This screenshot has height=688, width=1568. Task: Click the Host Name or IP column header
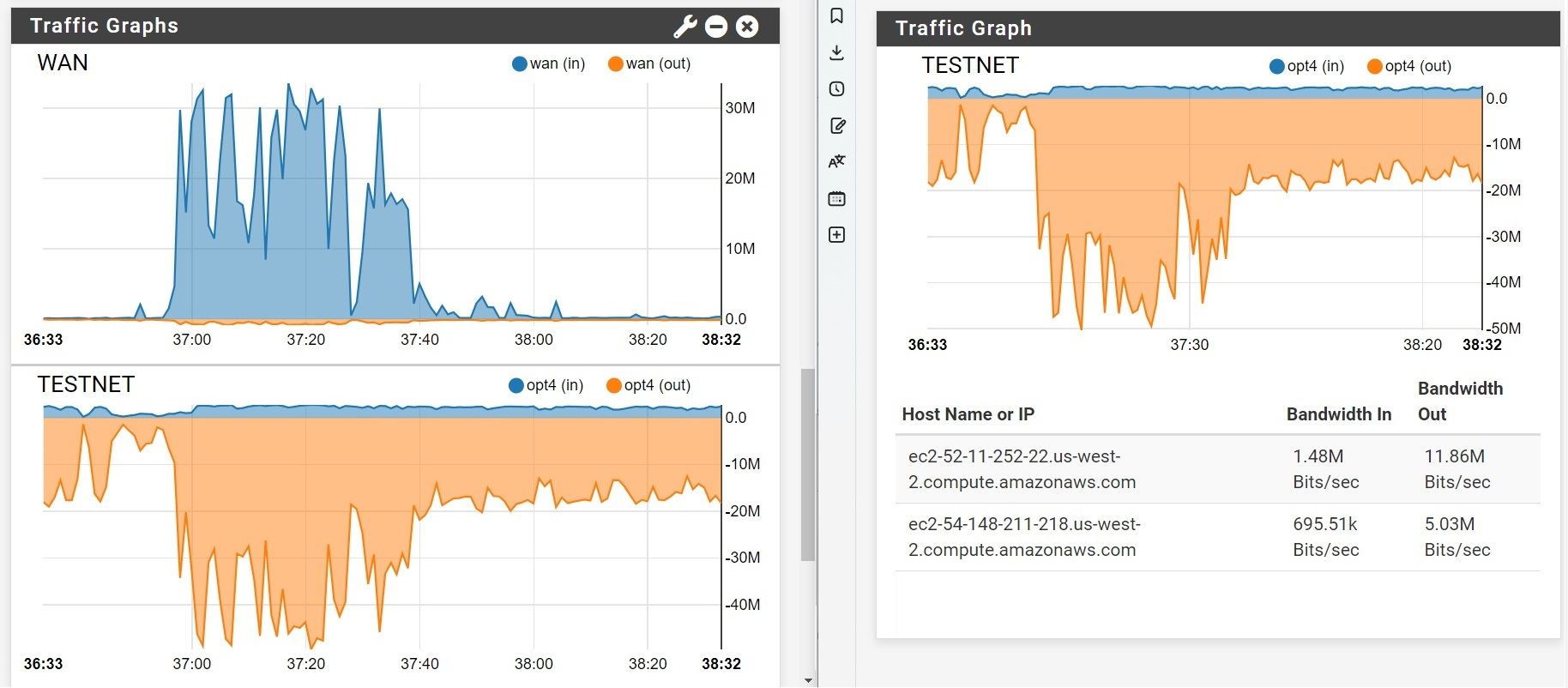click(968, 414)
